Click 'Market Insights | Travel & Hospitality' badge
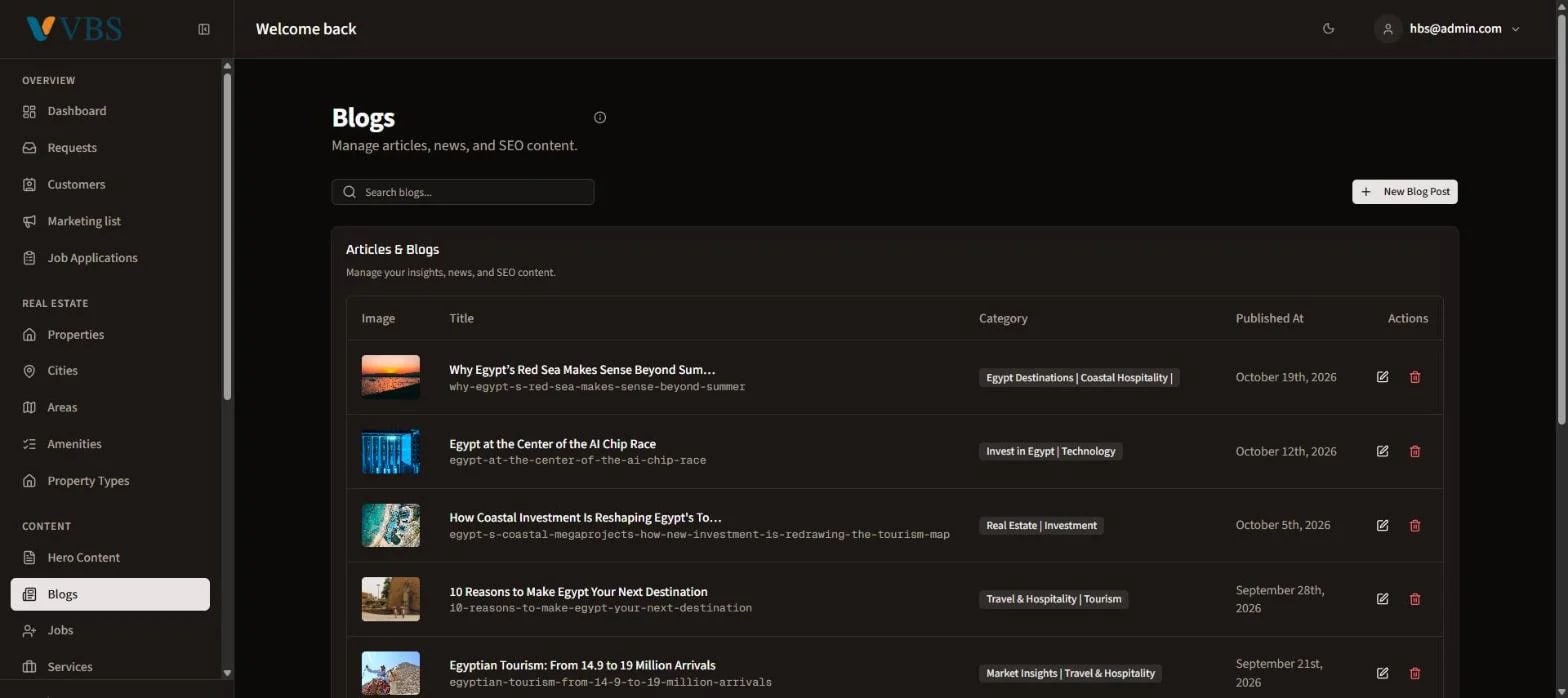Viewport: 1568px width, 698px height. tap(1070, 673)
